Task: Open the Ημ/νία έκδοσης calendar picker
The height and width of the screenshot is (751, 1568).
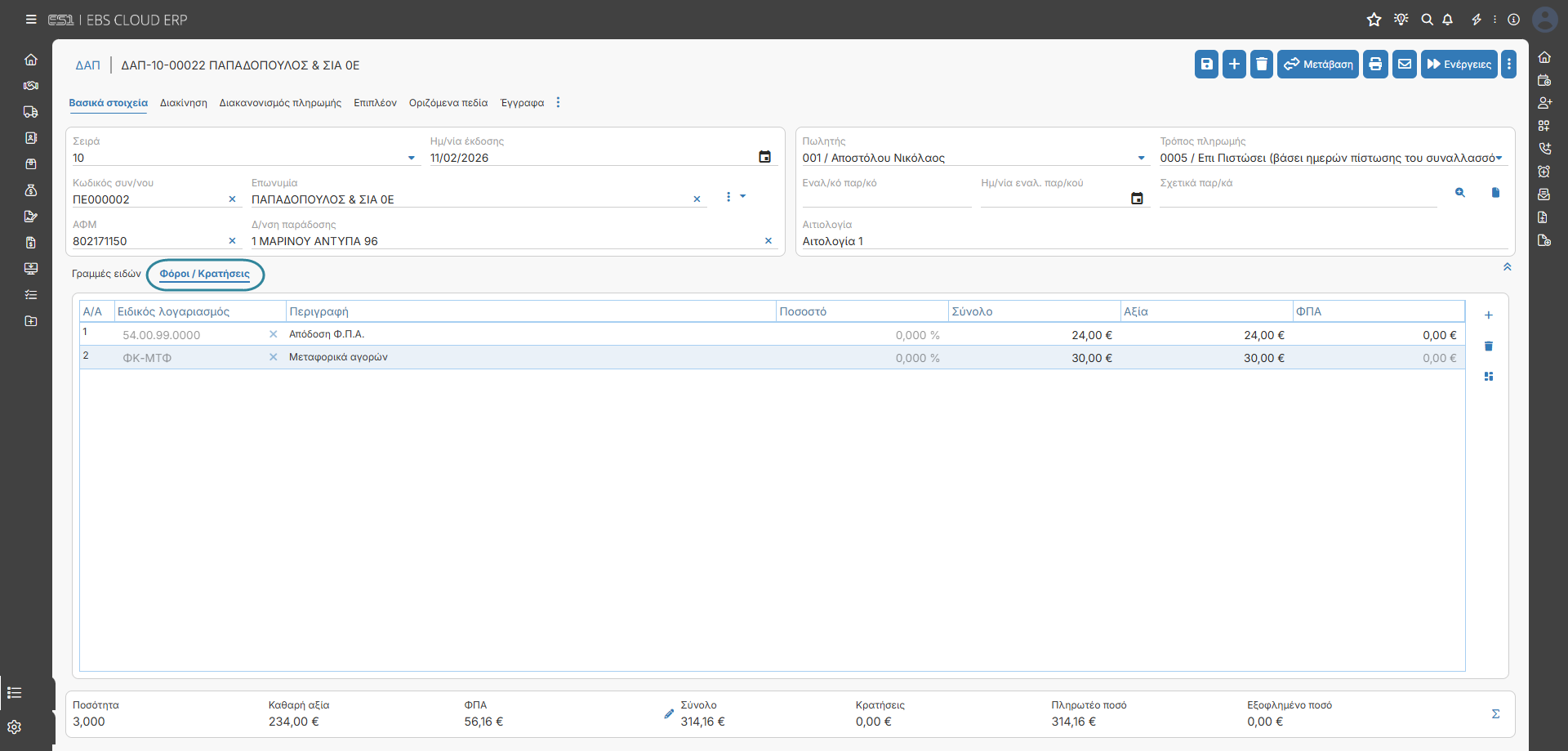Action: point(765,157)
